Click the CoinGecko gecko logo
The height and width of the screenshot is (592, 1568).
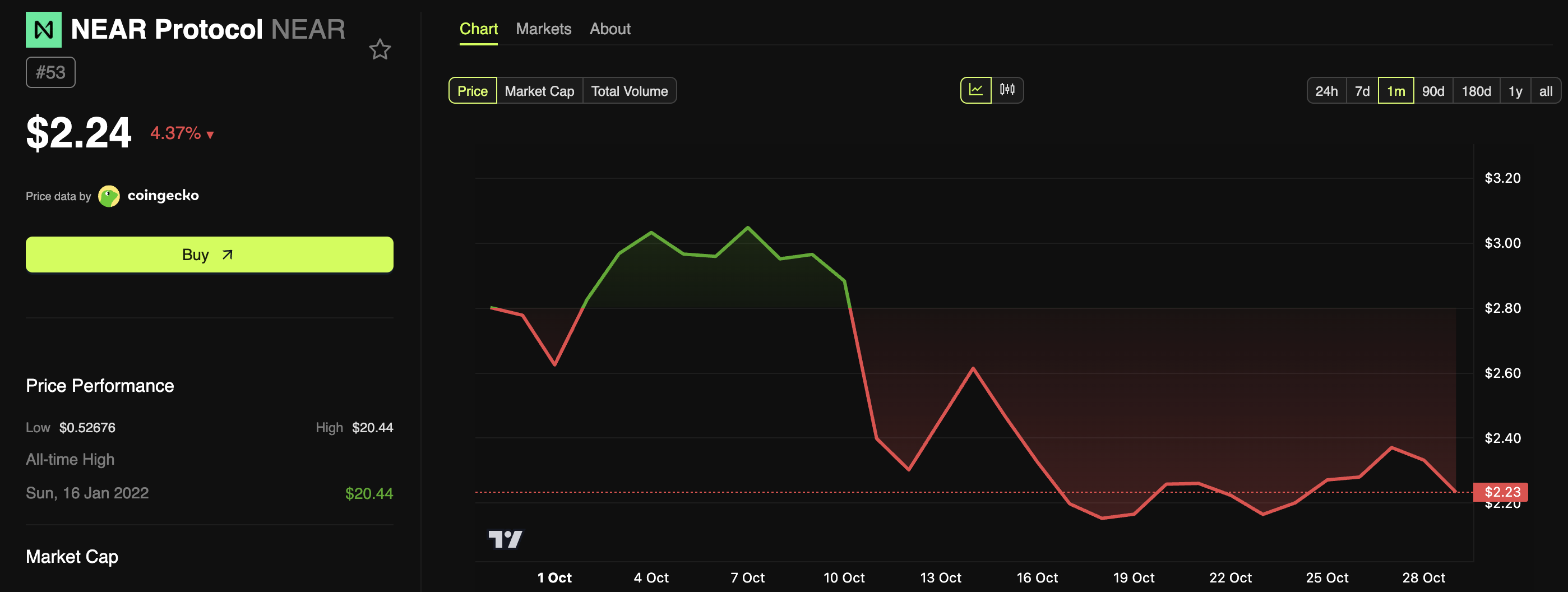pyautogui.click(x=109, y=196)
